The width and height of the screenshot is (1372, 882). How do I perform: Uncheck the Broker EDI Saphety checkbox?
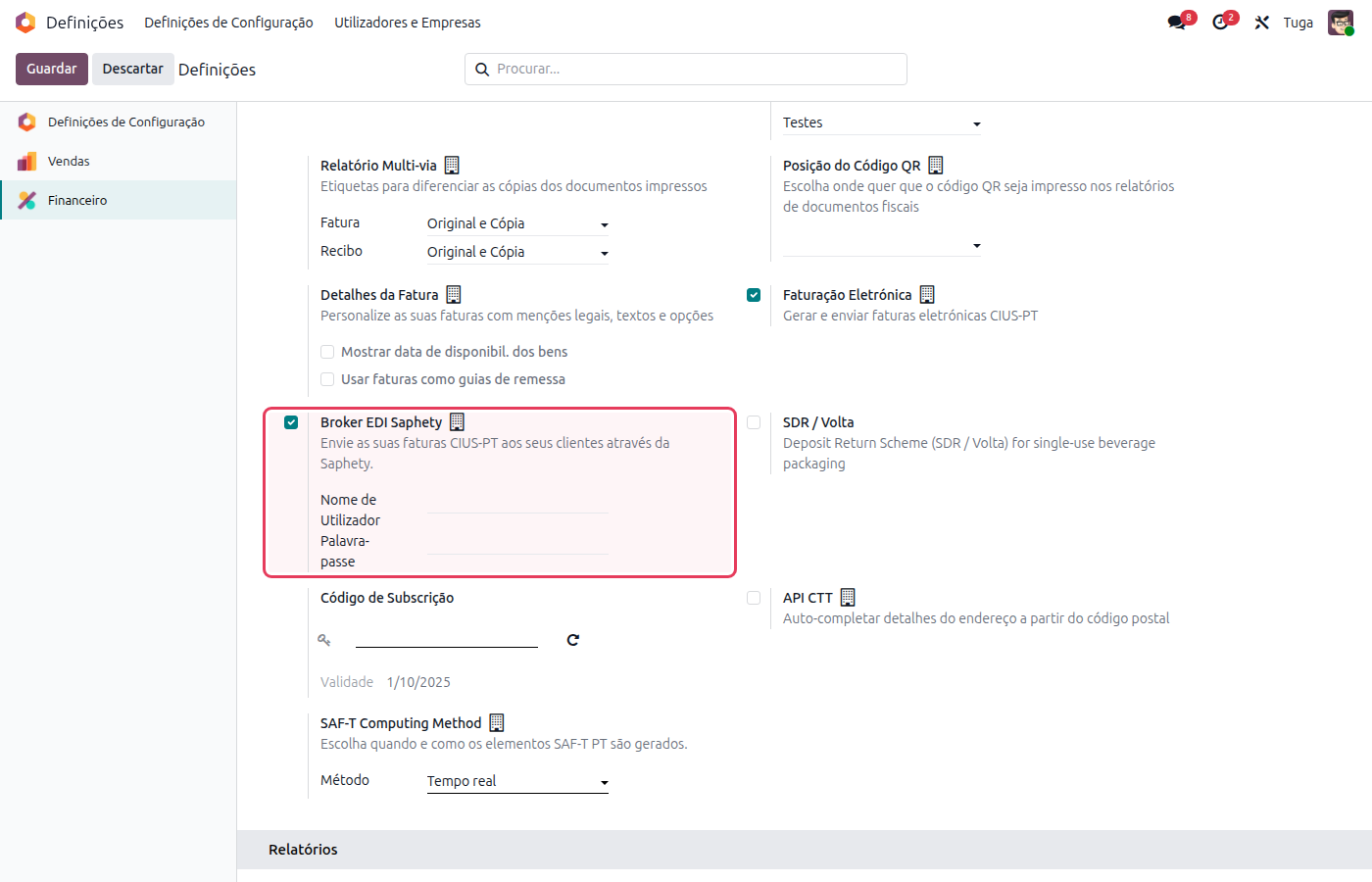[x=291, y=422]
